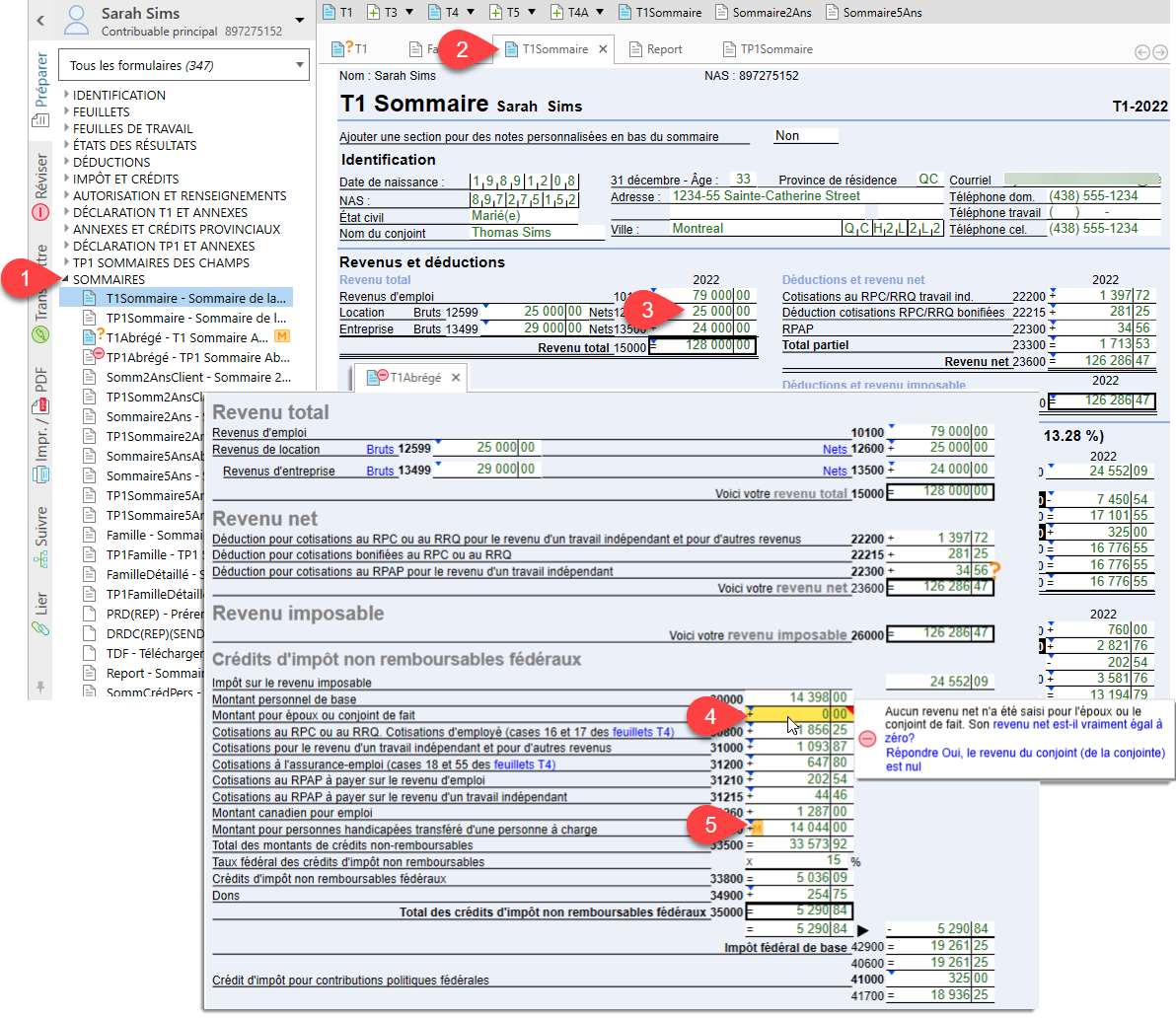Viewport: 1176px width, 1018px height.
Task: Open the Suivre workflow icon
Action: click(40, 559)
